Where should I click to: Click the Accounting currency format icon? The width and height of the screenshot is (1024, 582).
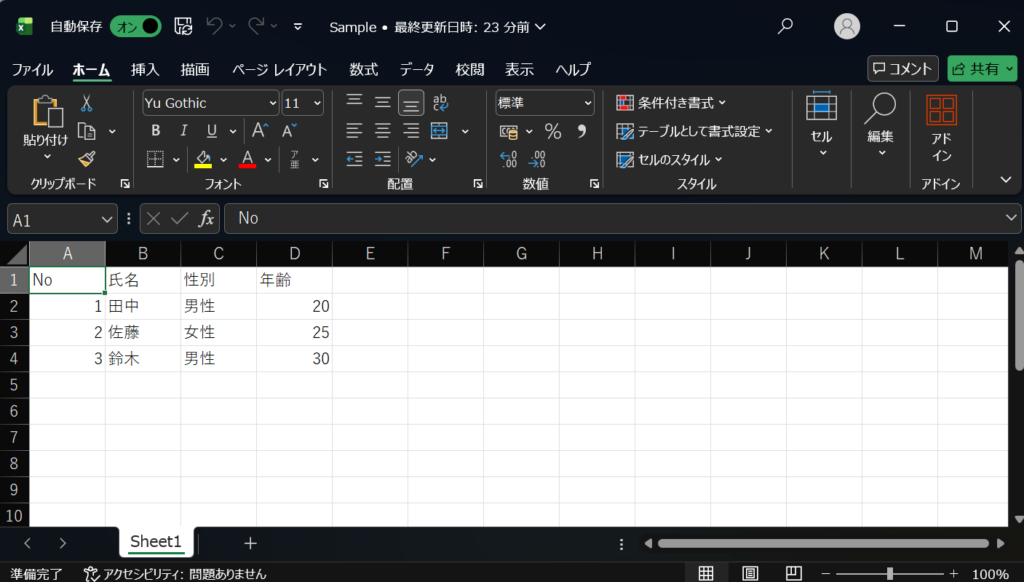coord(508,131)
